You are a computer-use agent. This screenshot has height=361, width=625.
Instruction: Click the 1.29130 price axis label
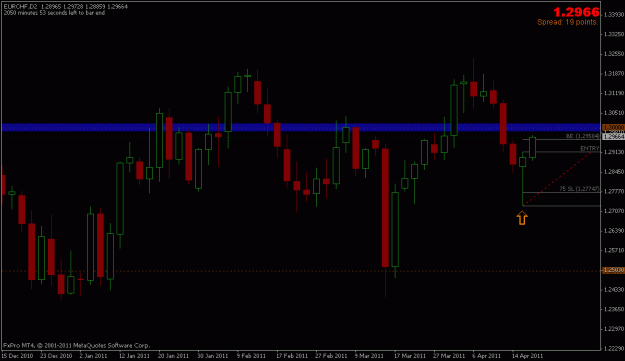(614, 152)
